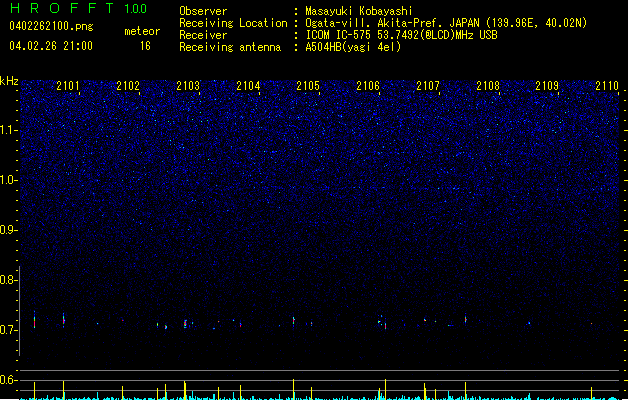Click the 2107 time axis marker
The height and width of the screenshot is (400, 629).
[428, 86]
